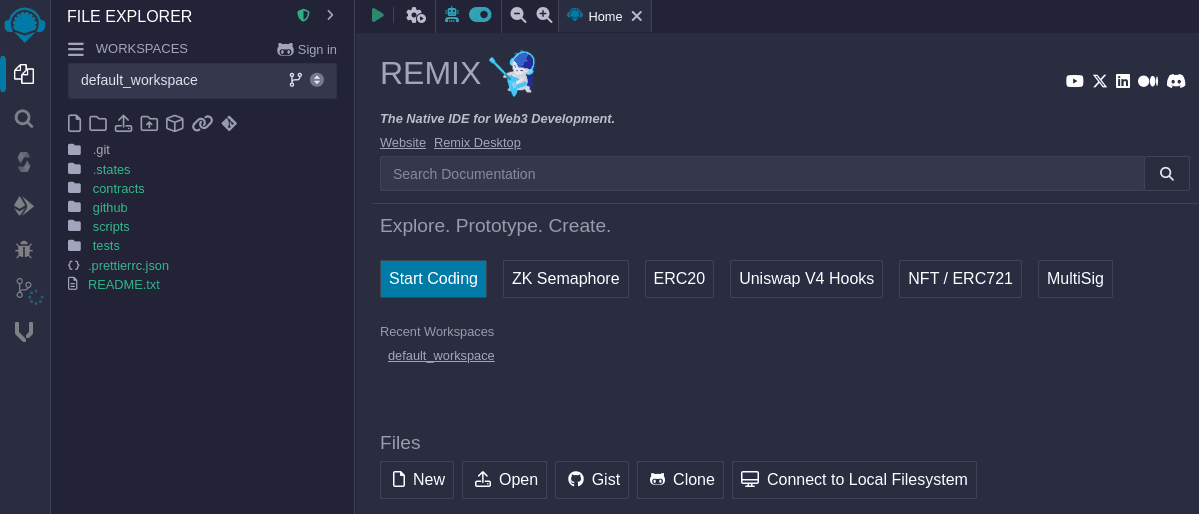
Task: Follow the Remix Desktop link
Action: click(477, 142)
